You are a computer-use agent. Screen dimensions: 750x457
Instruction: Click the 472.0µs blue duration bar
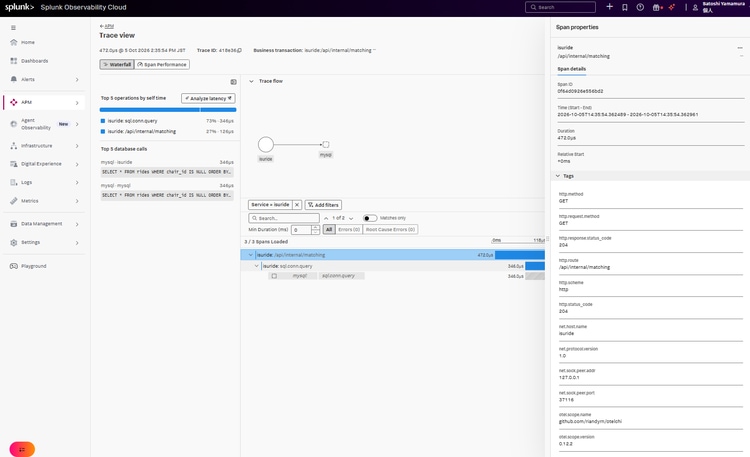coord(520,255)
